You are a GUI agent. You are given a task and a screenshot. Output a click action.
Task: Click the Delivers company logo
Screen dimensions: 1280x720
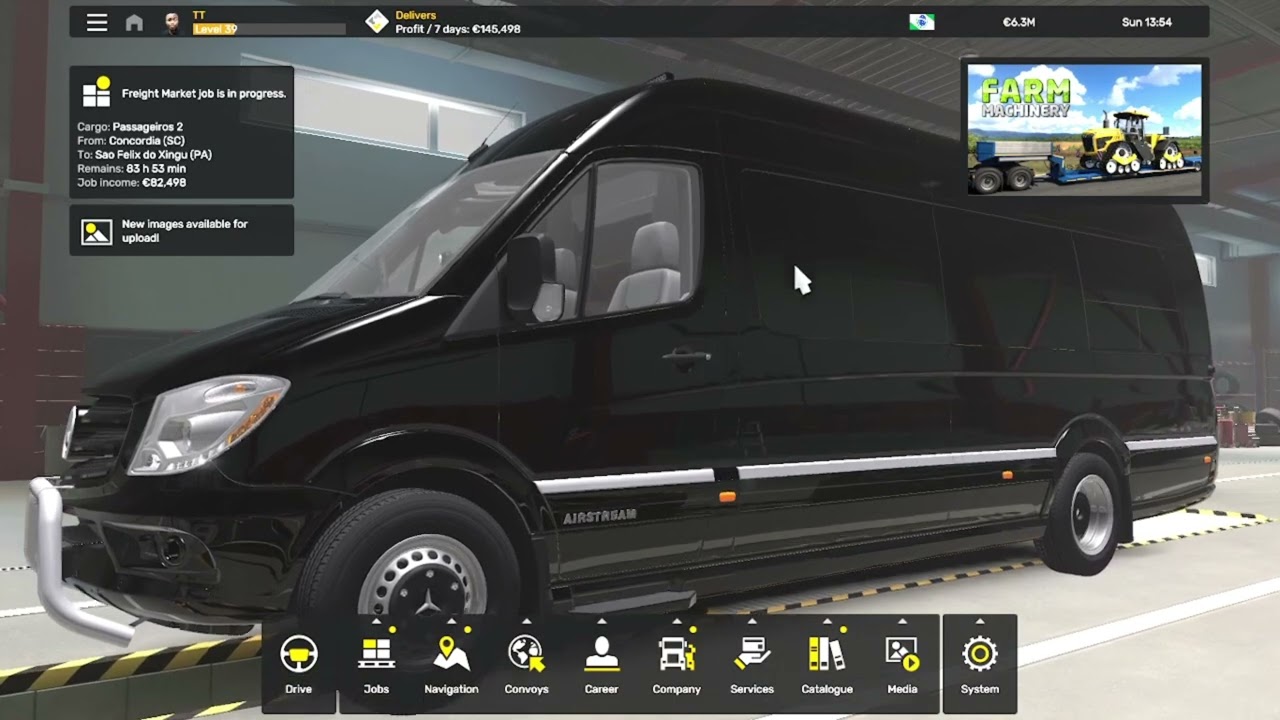[x=376, y=22]
